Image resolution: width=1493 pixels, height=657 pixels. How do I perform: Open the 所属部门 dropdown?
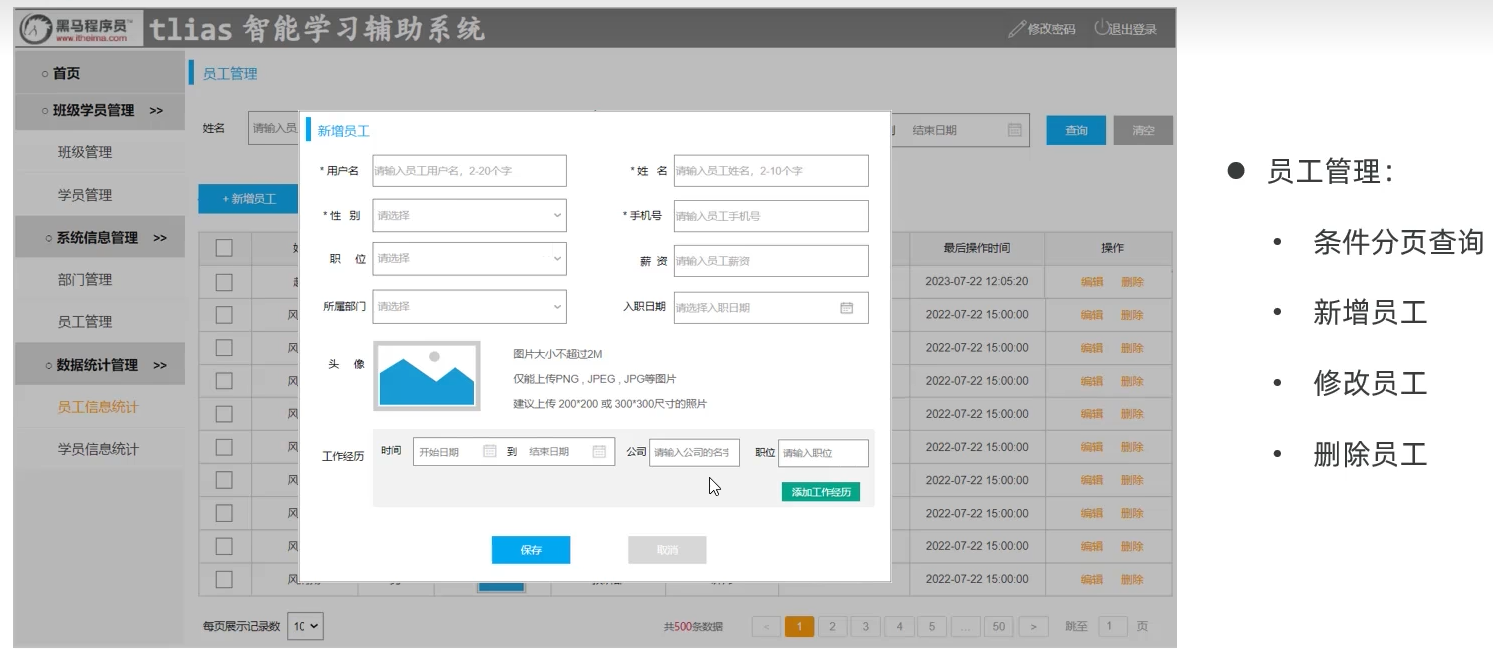click(469, 307)
